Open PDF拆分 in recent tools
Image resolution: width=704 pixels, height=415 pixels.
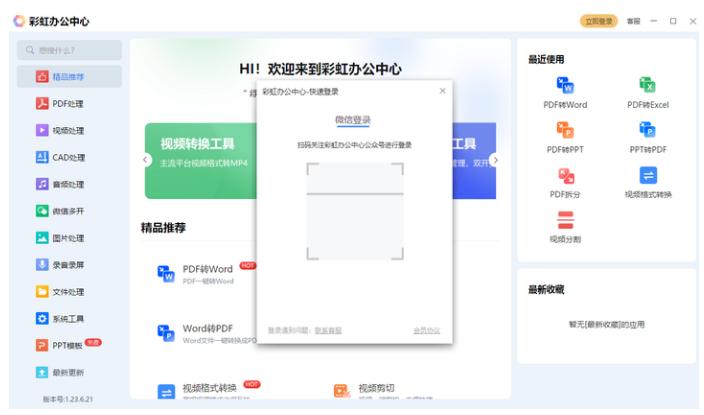pos(565,183)
